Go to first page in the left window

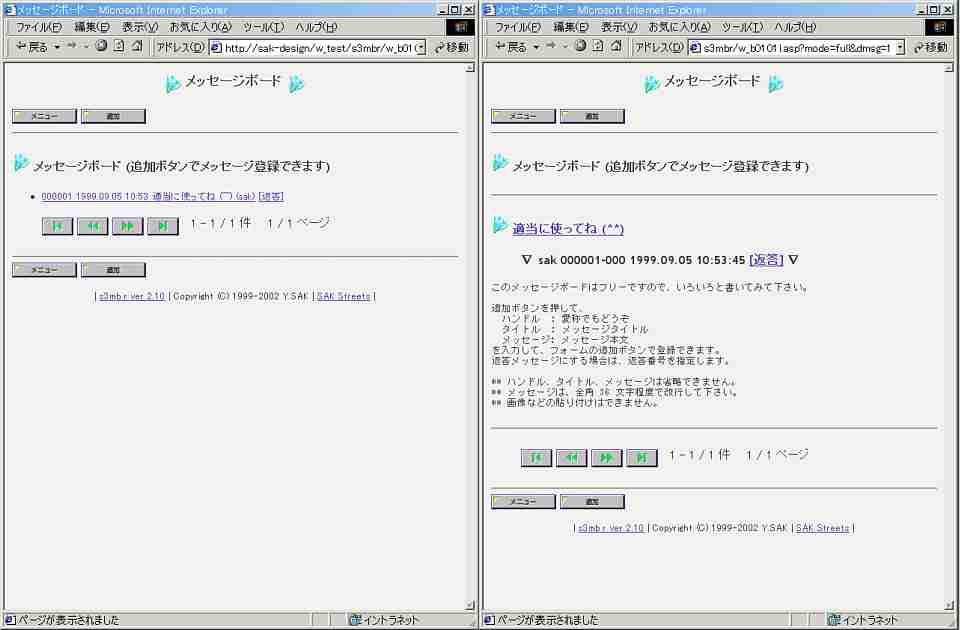click(x=57, y=226)
